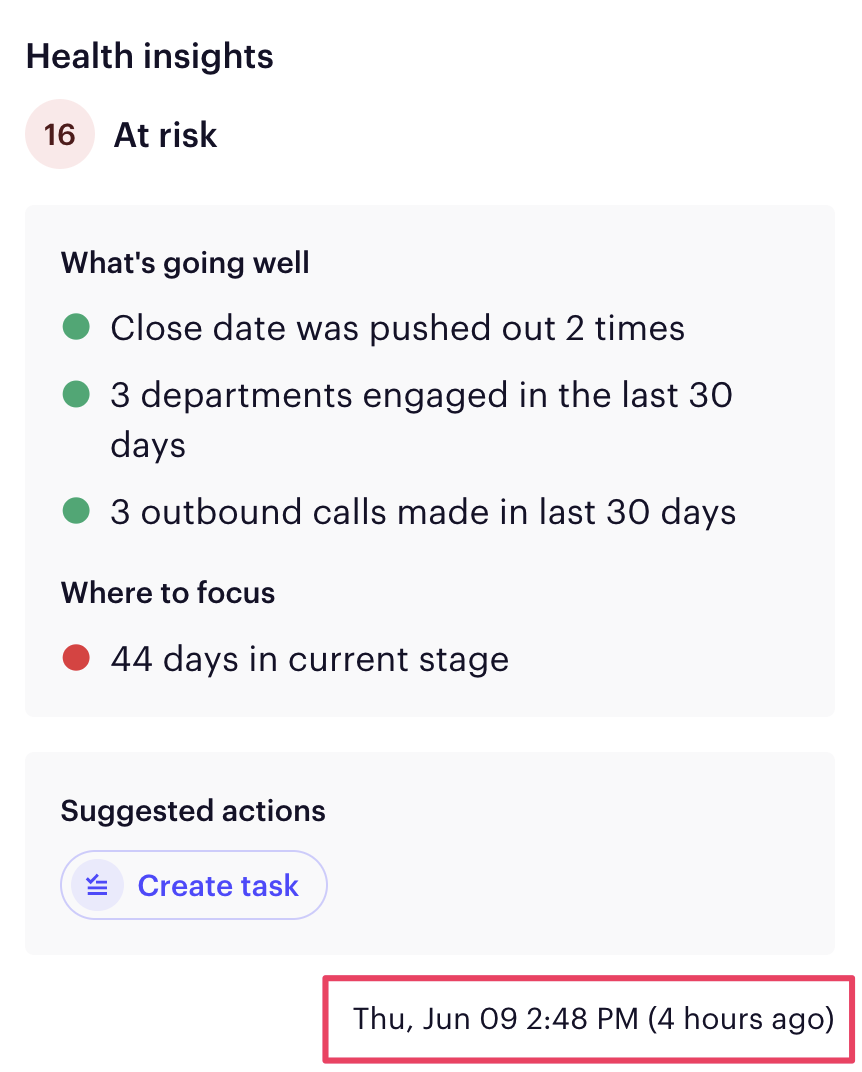The width and height of the screenshot is (862, 1072).
Task: Click the health score badge showing 16
Action: pyautogui.click(x=59, y=133)
